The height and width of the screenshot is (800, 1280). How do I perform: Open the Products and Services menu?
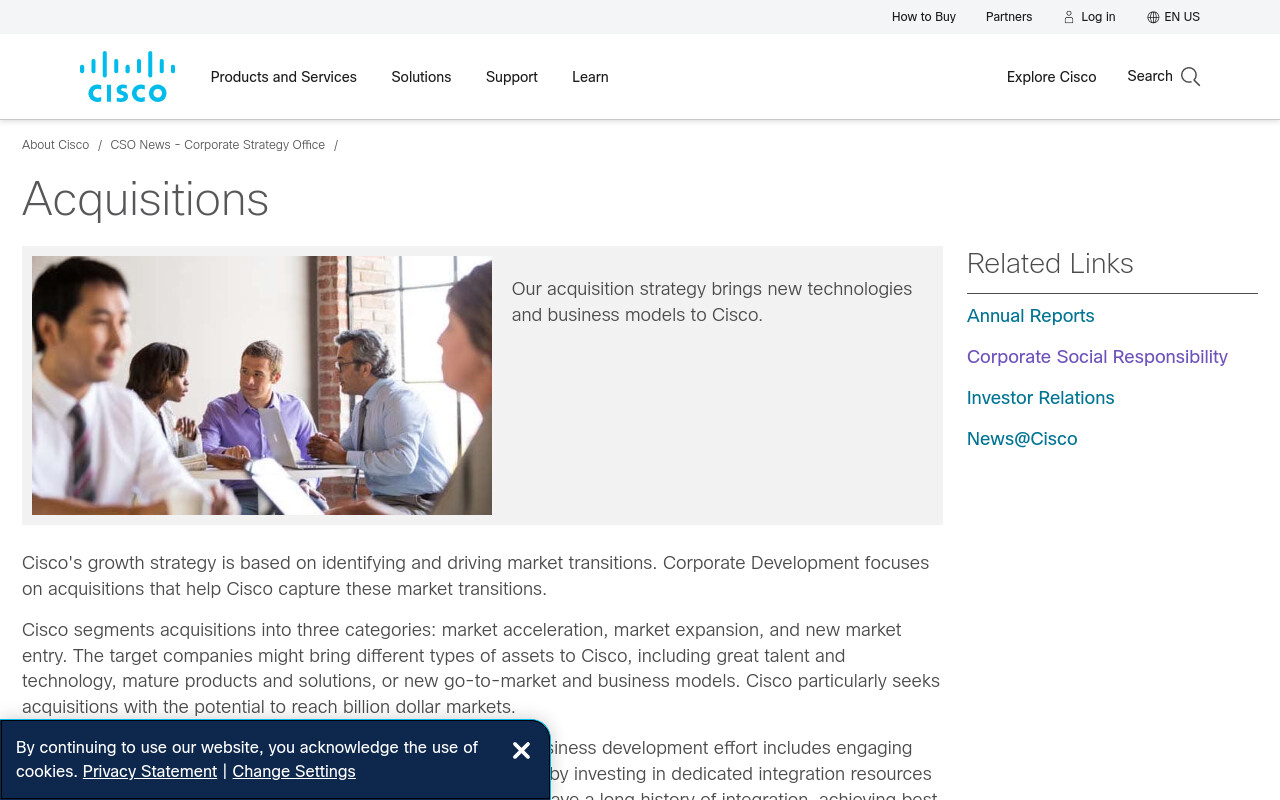(x=284, y=77)
